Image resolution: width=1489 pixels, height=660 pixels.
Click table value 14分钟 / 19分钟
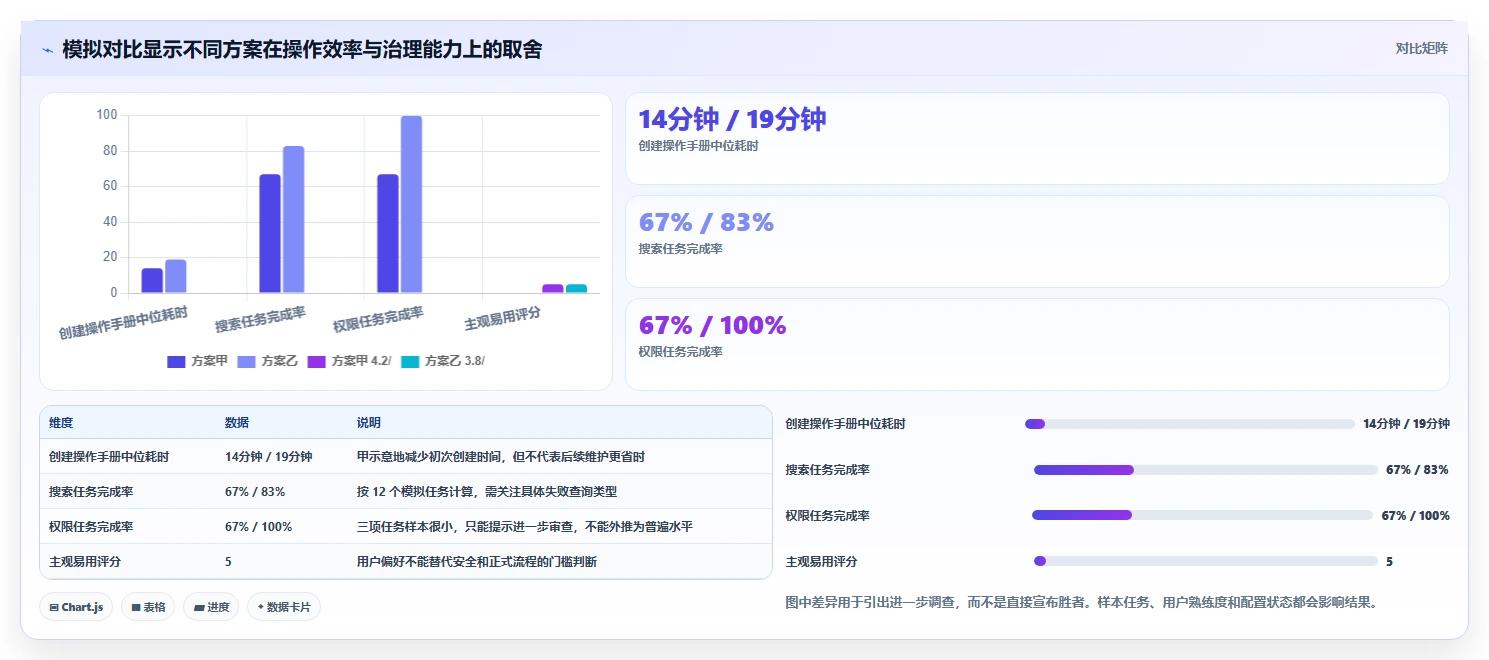pyautogui.click(x=269, y=457)
